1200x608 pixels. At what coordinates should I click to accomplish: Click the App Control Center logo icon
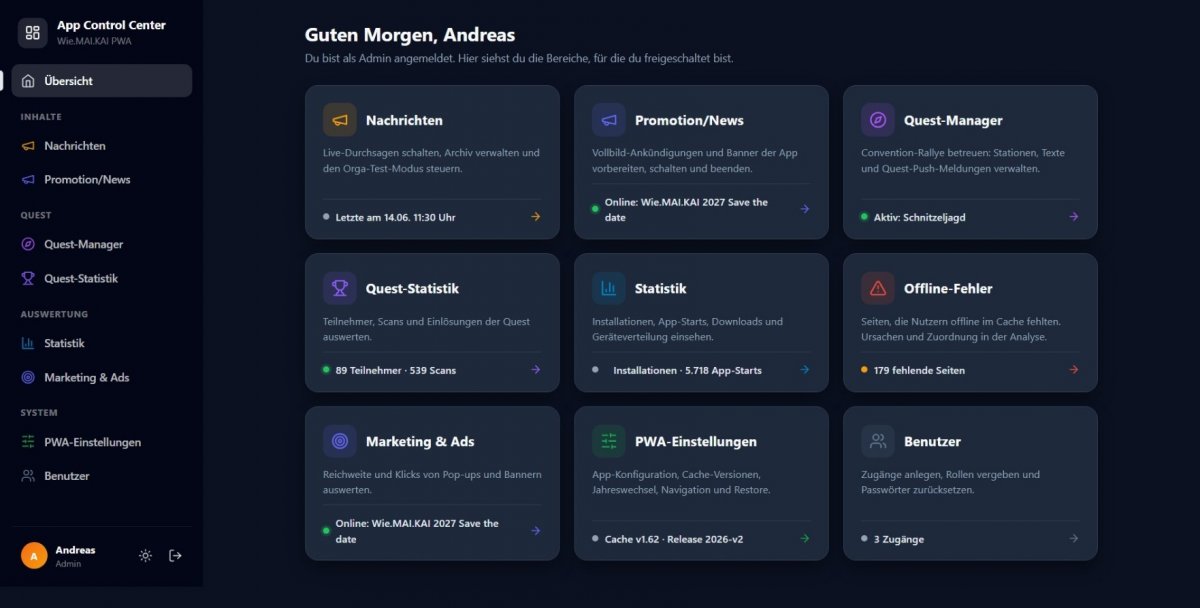pos(33,33)
